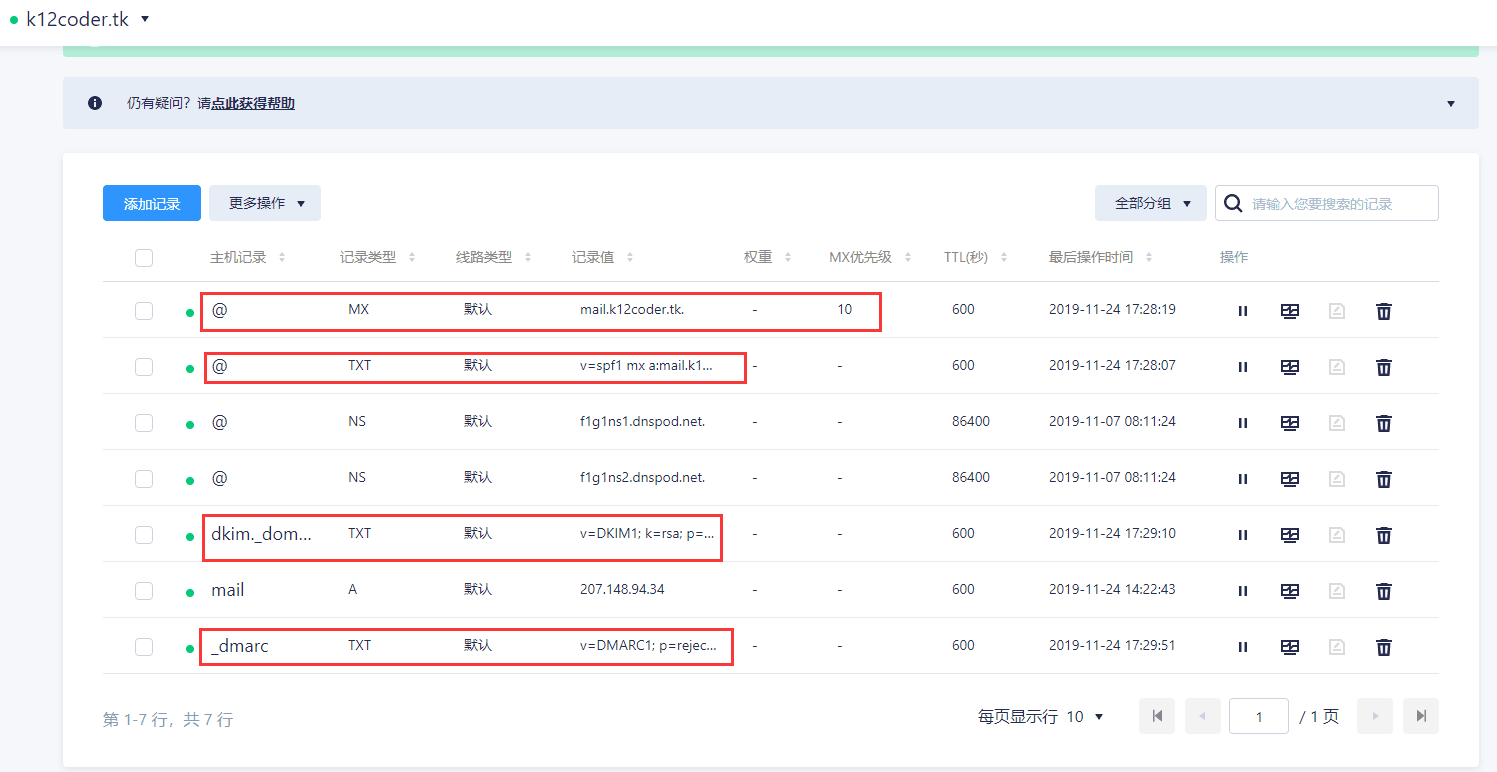Click the page number input box

click(1259, 716)
